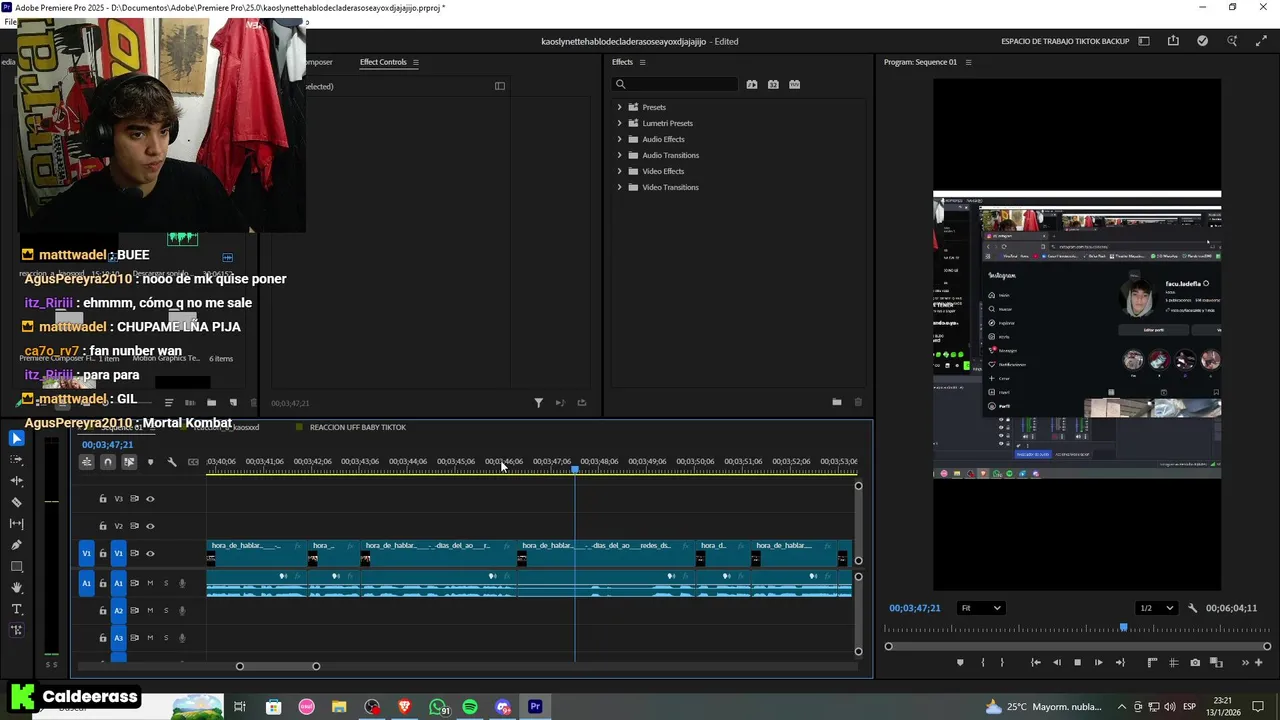Select the Rectangle tool
The height and width of the screenshot is (720, 1280).
click(x=16, y=567)
